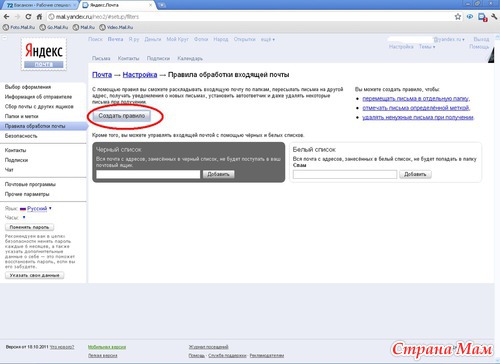Open the Часы dropdown arrow
Screen dimensions: 500x364
click(24, 217)
